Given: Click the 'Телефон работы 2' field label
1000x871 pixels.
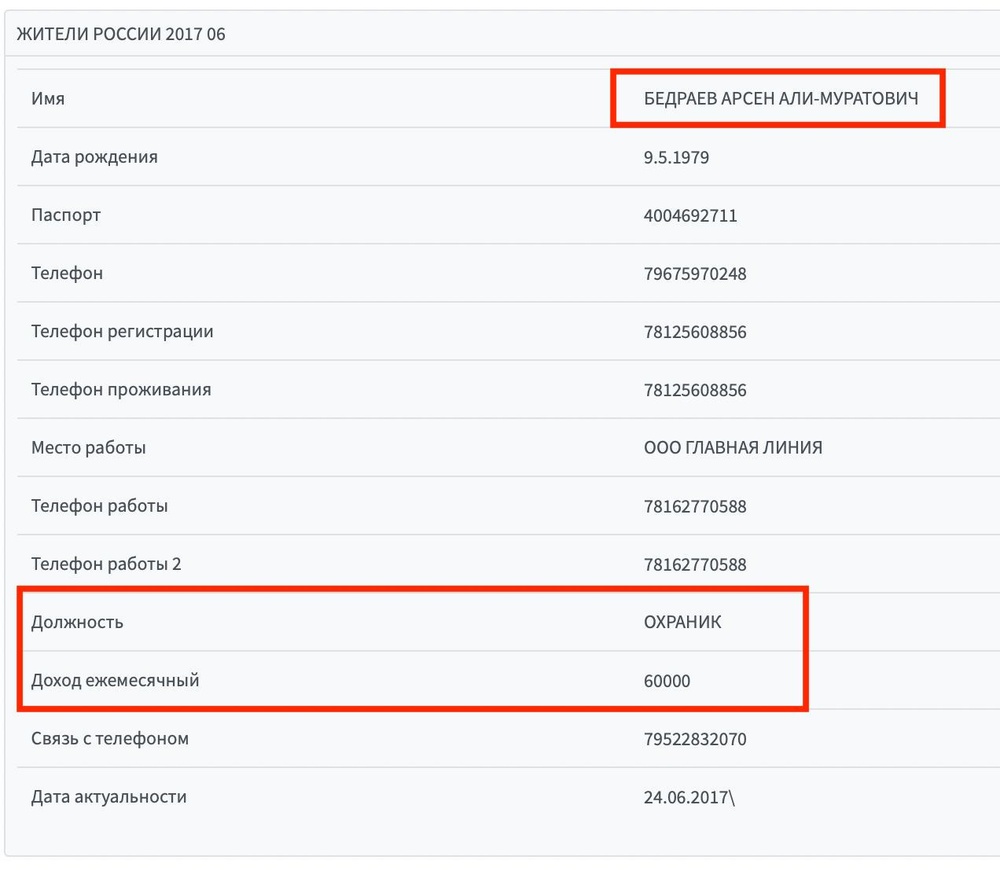Looking at the screenshot, I should pyautogui.click(x=106, y=564).
